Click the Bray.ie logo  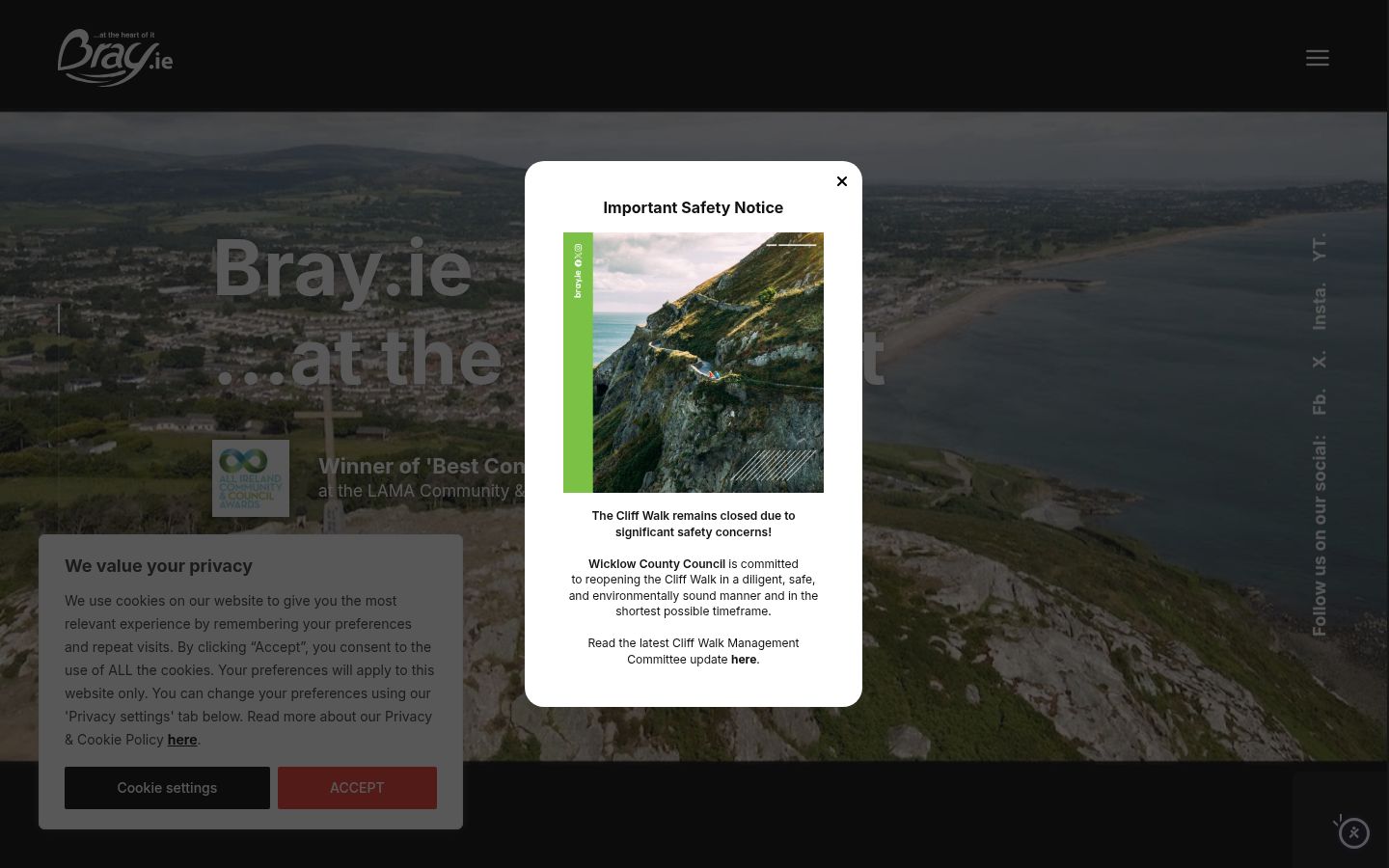pos(116,57)
